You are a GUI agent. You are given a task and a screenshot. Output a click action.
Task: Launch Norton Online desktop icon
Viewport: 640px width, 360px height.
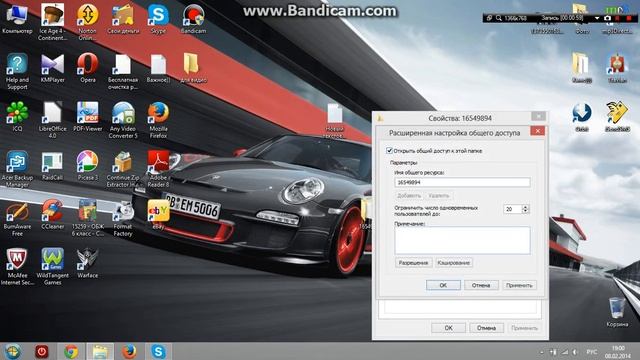coord(87,22)
